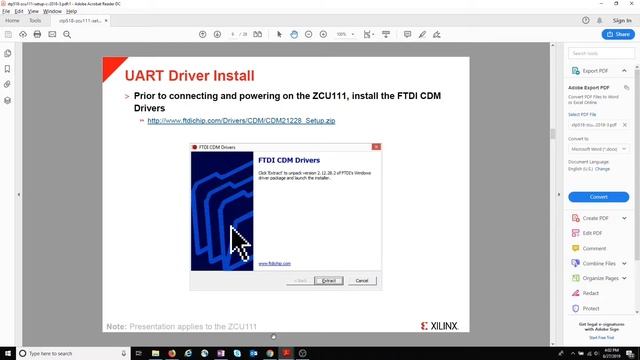The height and width of the screenshot is (360, 640).
Task: Open the fit page options dropdown
Action: [369, 35]
